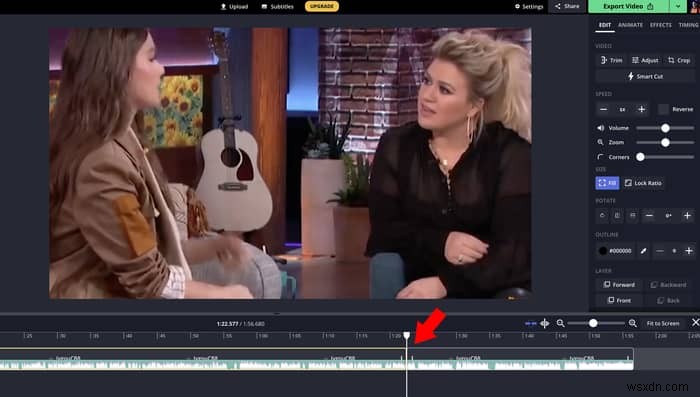The width and height of the screenshot is (700, 397).
Task: Increase playback speed with plus button
Action: 642,109
